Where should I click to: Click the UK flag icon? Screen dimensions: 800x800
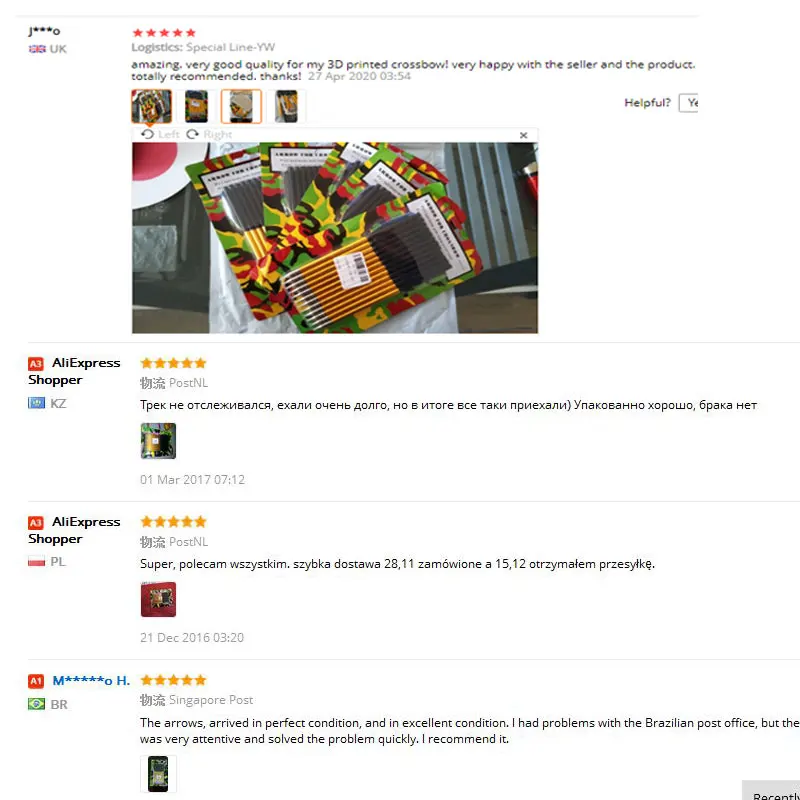coord(37,49)
